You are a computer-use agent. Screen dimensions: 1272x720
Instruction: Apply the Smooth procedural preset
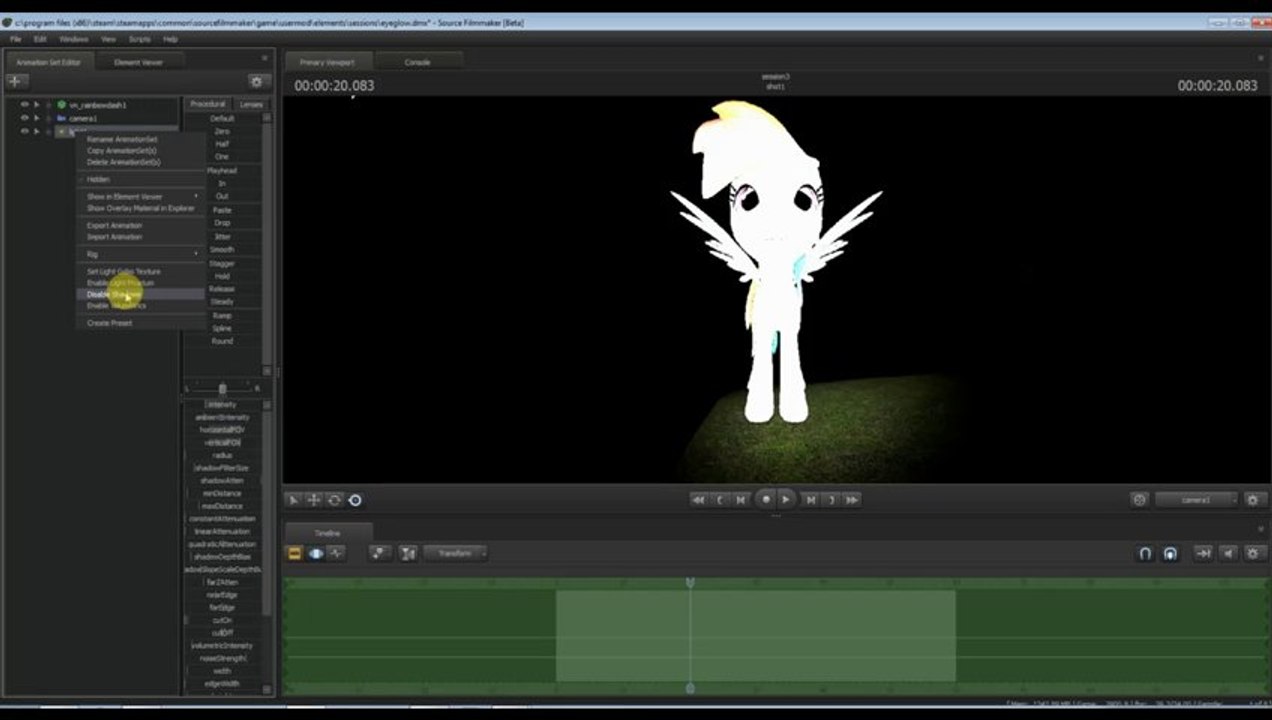222,250
